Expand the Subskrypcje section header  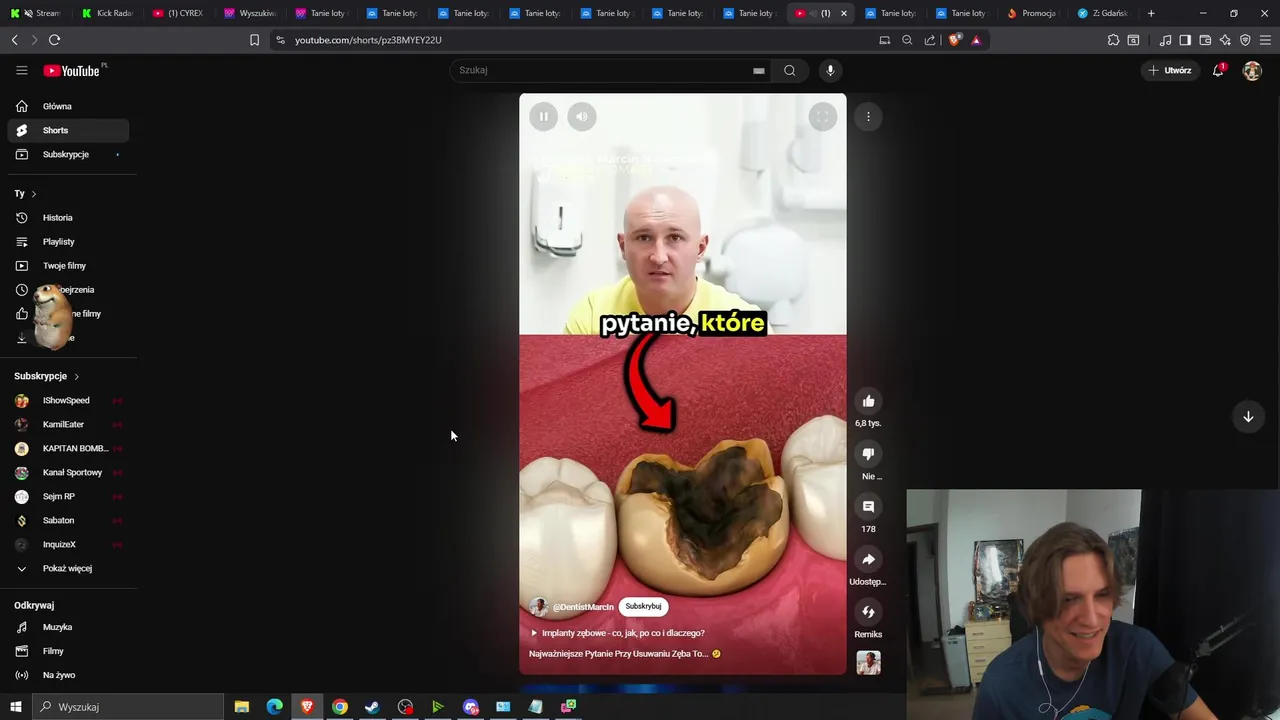47,376
